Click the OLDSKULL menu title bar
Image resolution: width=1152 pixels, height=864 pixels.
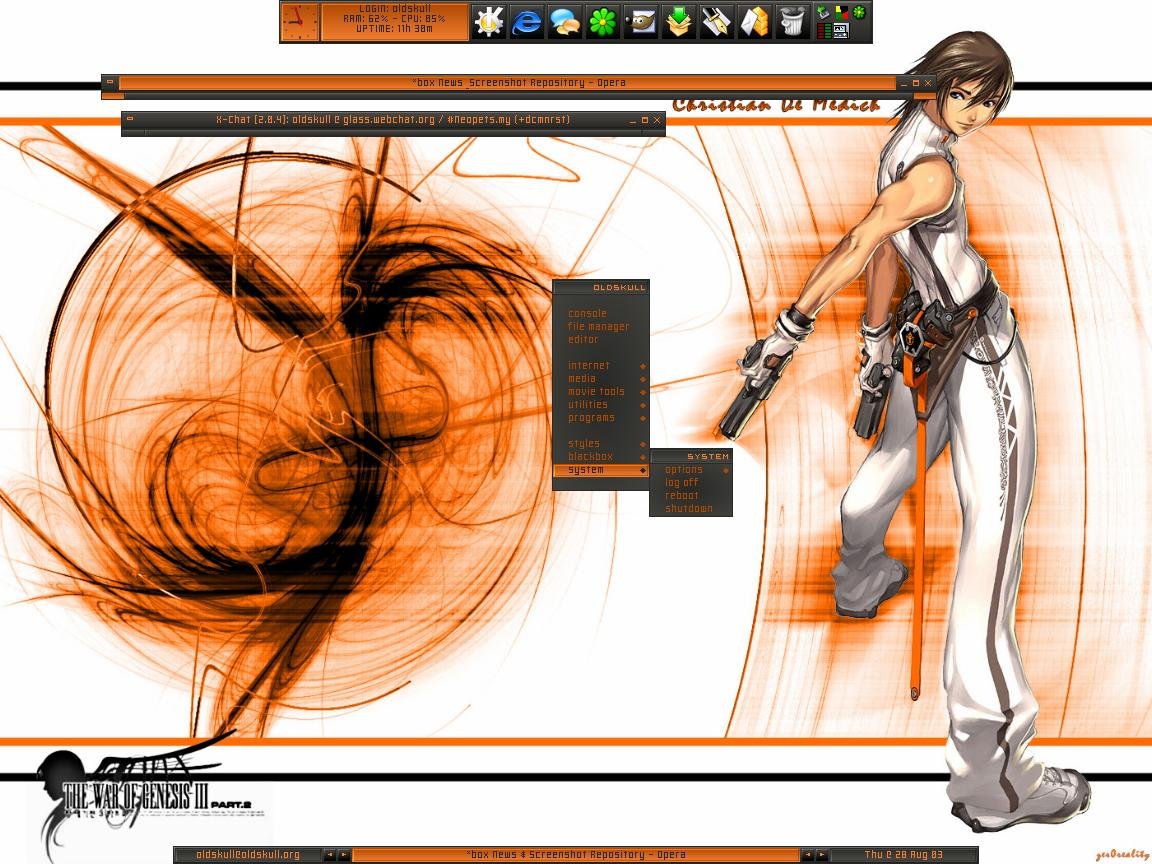(x=601, y=287)
